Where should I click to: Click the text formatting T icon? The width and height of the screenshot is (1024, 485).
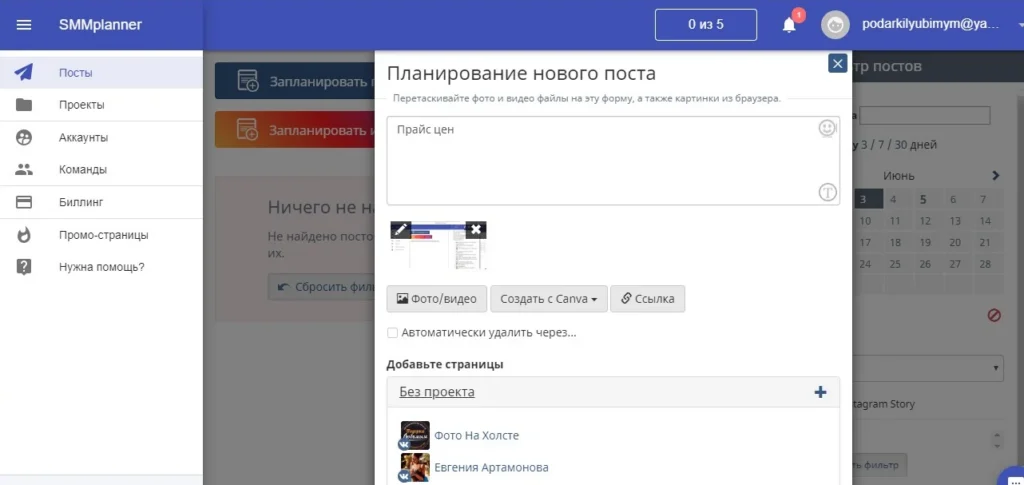coord(827,192)
